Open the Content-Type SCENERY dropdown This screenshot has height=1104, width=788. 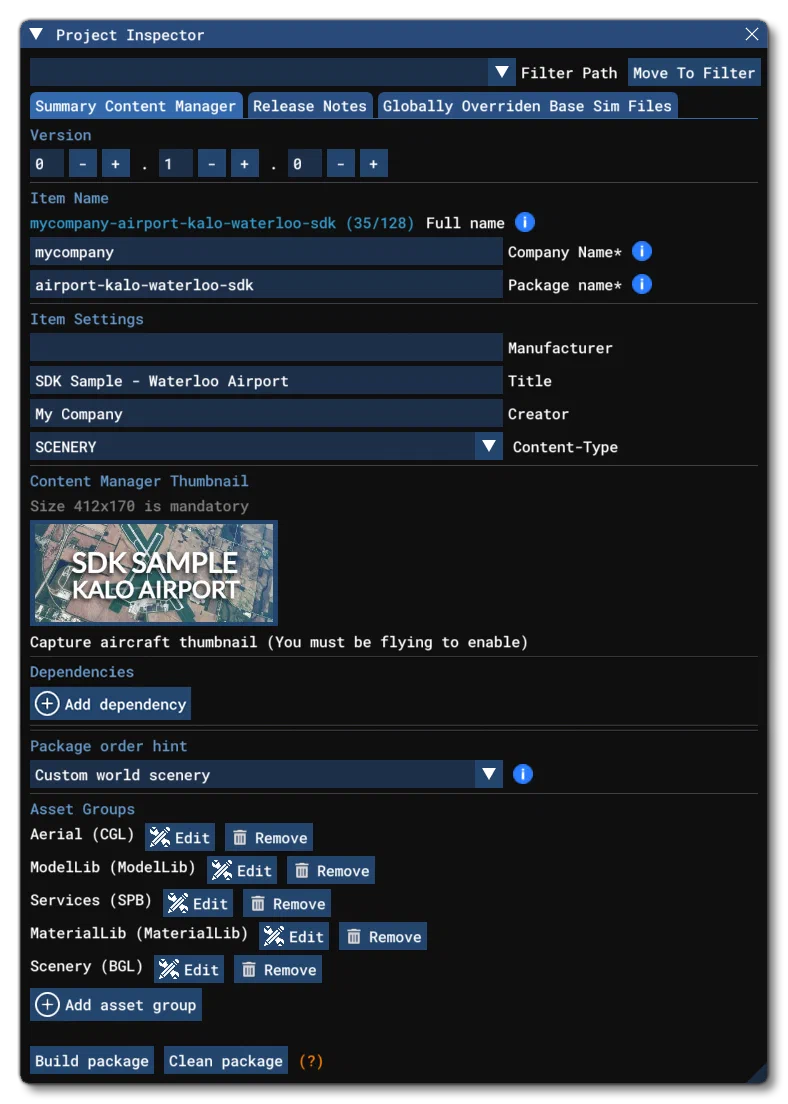click(266, 447)
